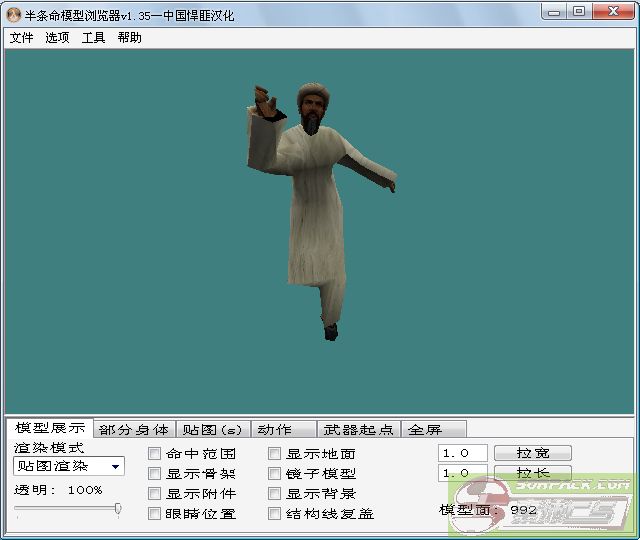Open the 文件 menu
Image resolution: width=640 pixels, height=540 pixels.
(x=21, y=38)
